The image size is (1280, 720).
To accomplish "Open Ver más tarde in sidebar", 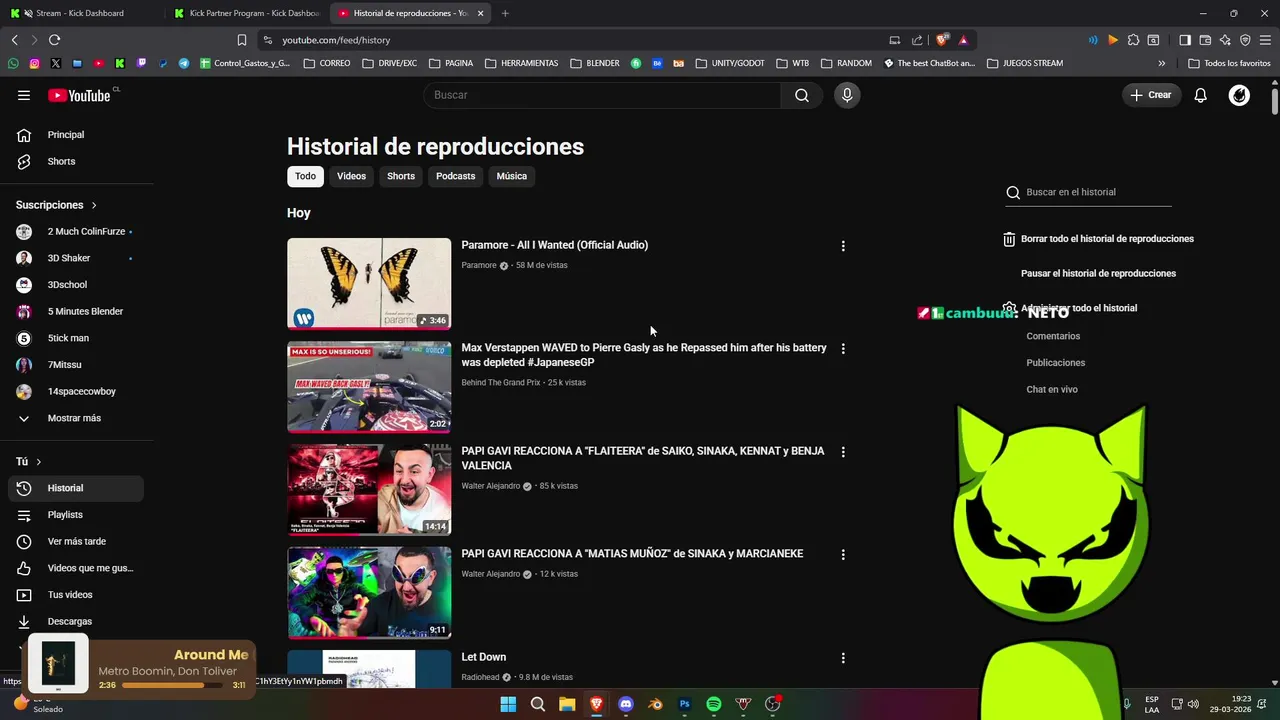I will (x=76, y=542).
